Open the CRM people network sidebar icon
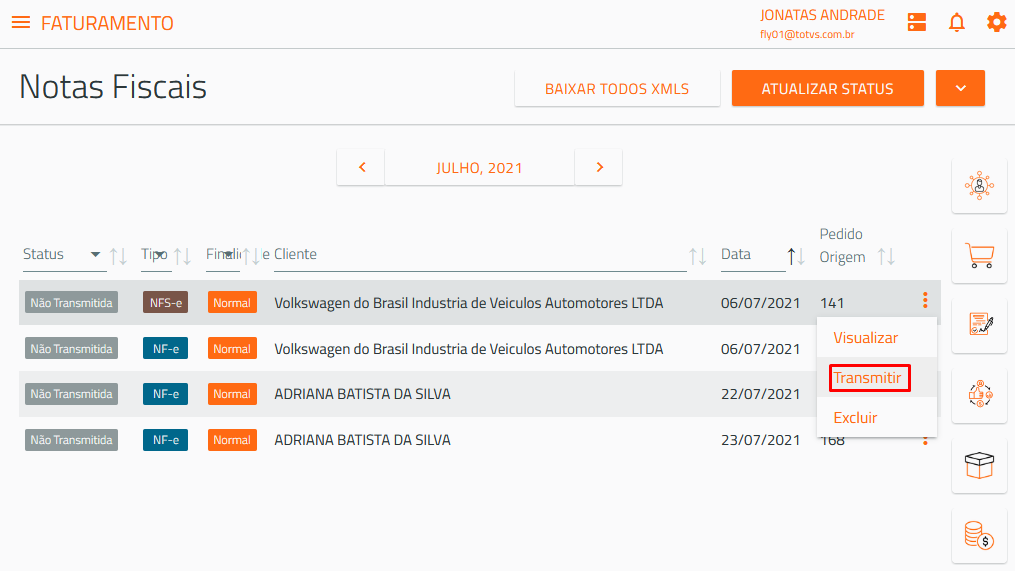 pyautogui.click(x=979, y=186)
